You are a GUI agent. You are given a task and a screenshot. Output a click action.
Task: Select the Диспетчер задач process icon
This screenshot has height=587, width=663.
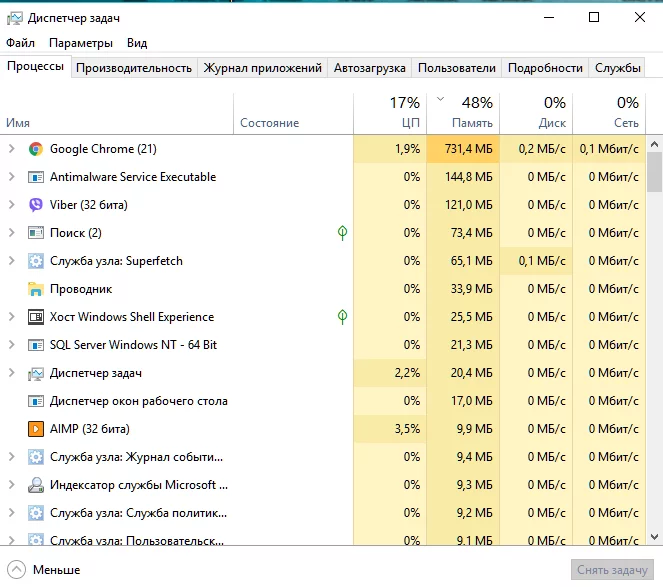36,373
